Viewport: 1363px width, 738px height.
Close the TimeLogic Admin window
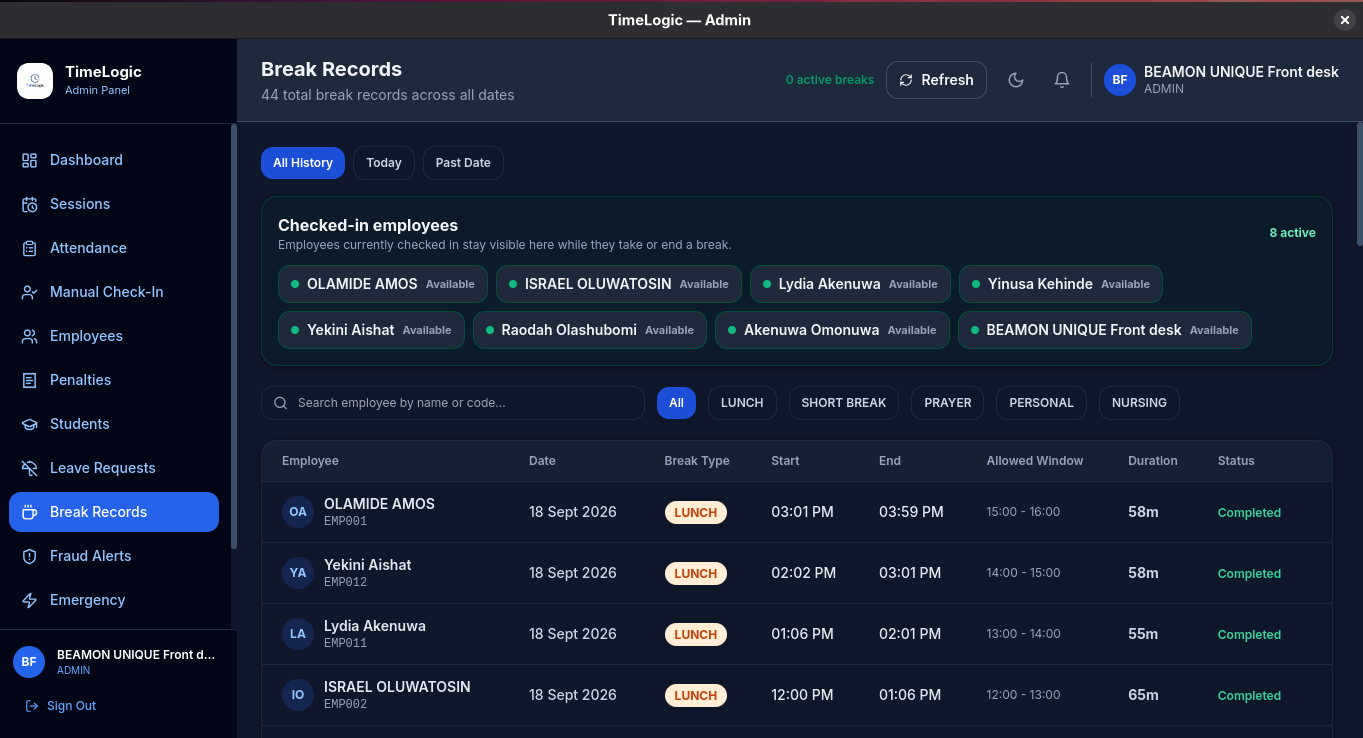coord(1344,20)
